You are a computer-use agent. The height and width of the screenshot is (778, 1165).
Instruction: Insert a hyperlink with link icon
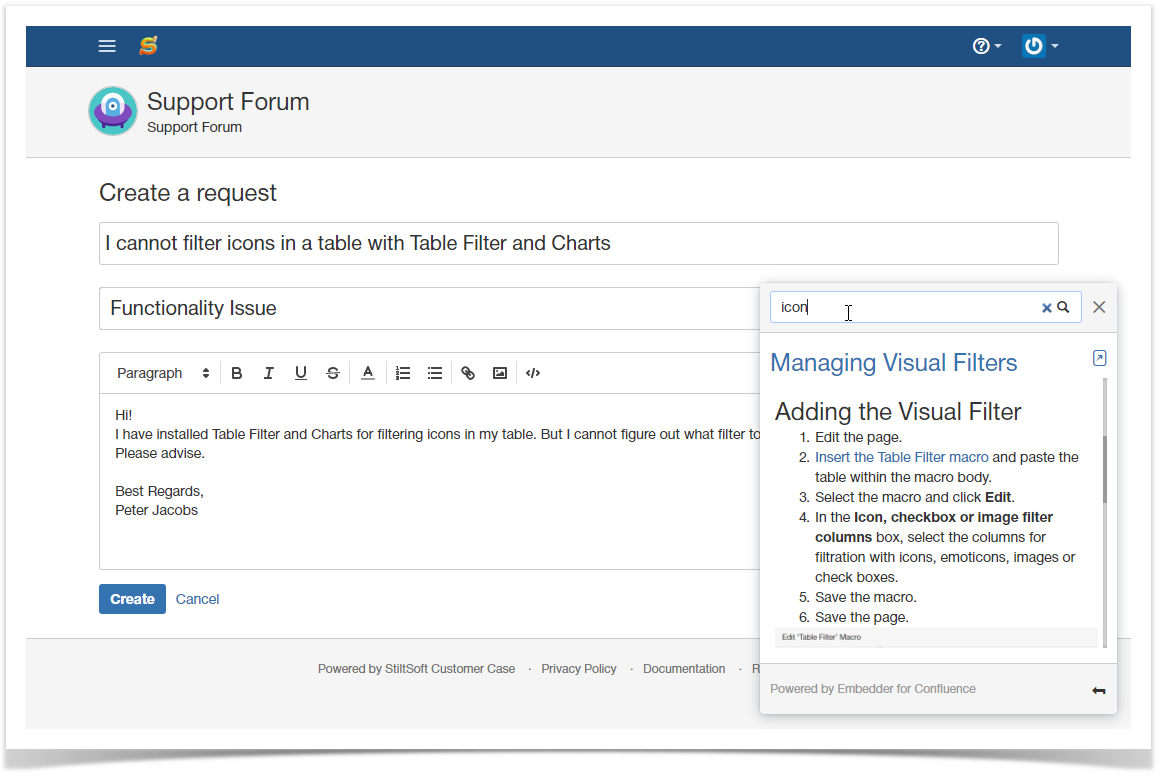click(468, 373)
